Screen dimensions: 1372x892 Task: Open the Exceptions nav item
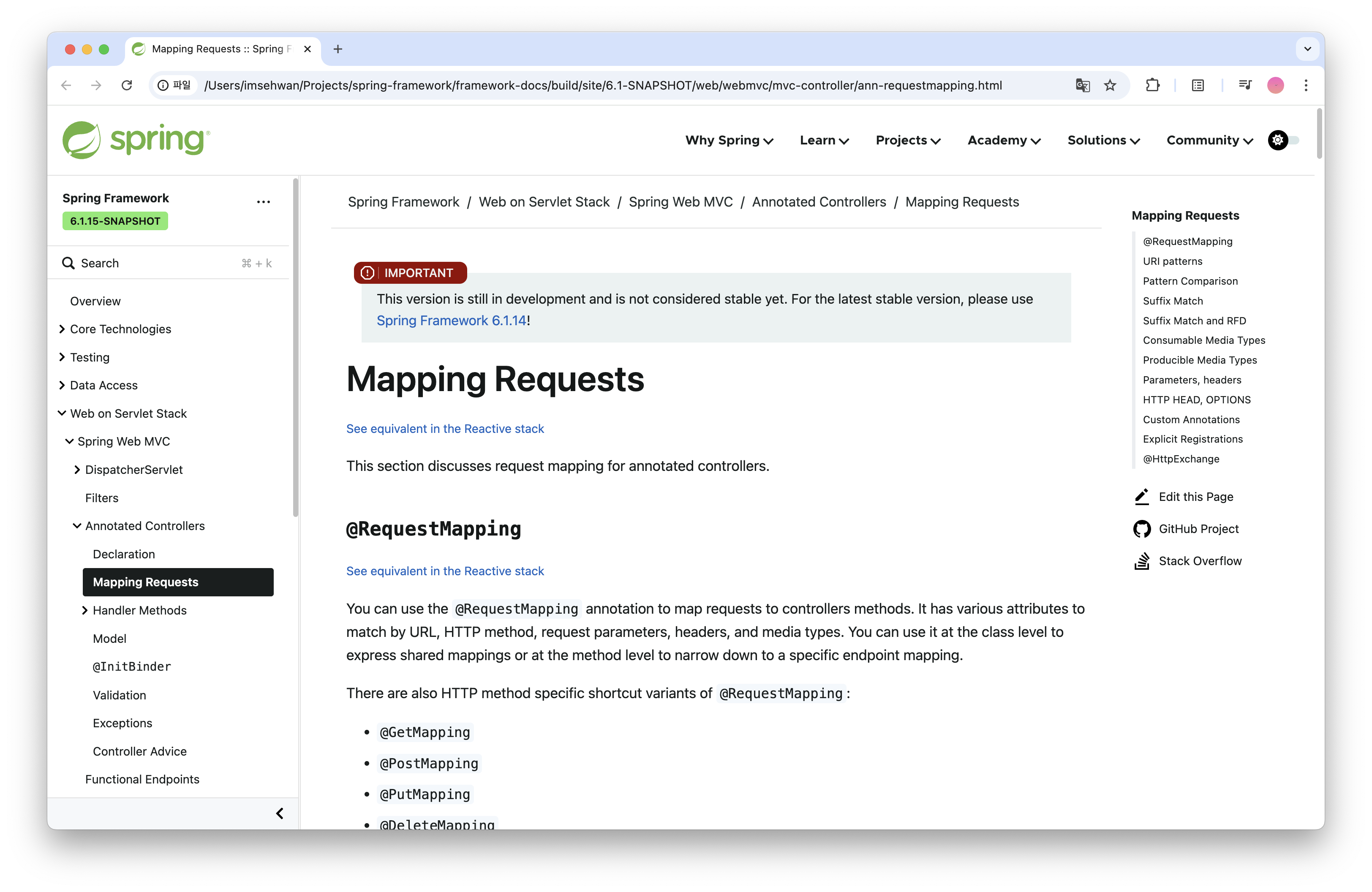tap(122, 723)
